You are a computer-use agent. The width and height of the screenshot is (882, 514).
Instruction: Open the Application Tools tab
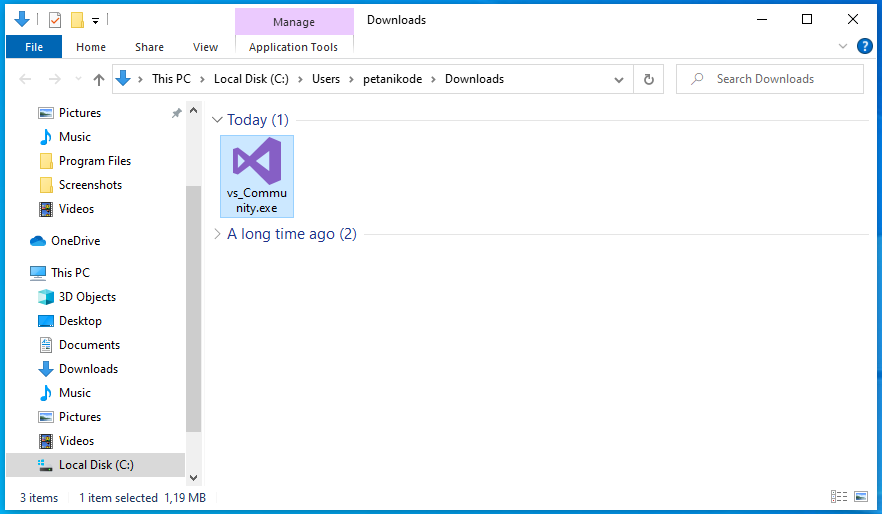[x=294, y=47]
